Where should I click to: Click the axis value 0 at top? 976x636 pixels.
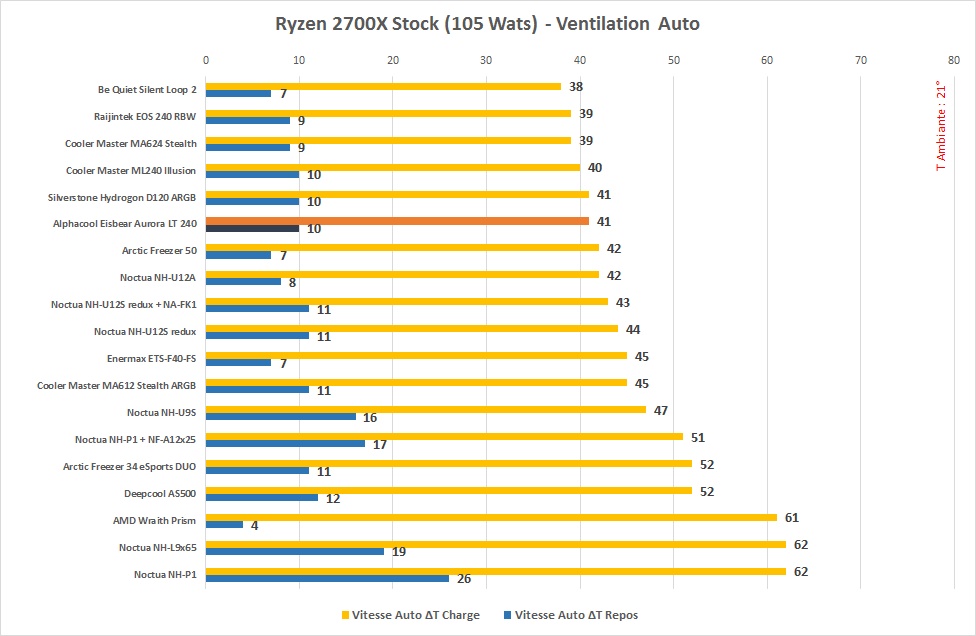click(206, 60)
